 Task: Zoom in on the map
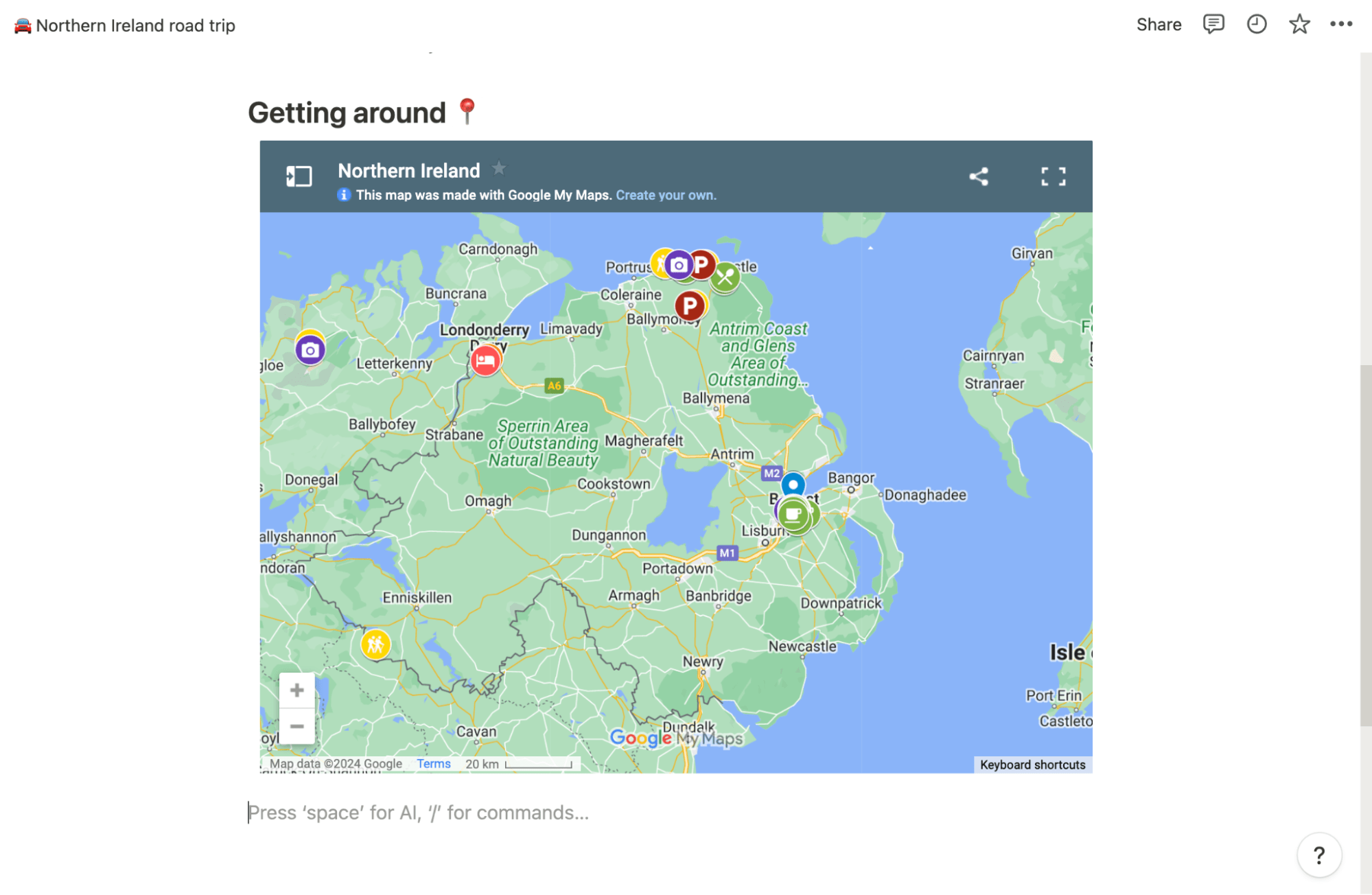[297, 690]
